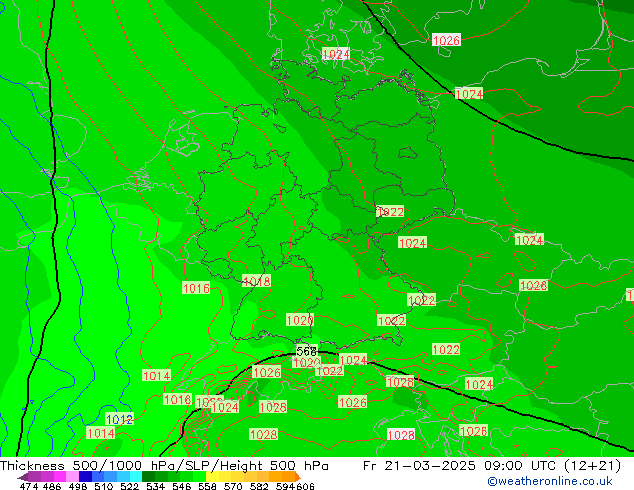
Task: Click the 594 legend value
Action: (285, 486)
